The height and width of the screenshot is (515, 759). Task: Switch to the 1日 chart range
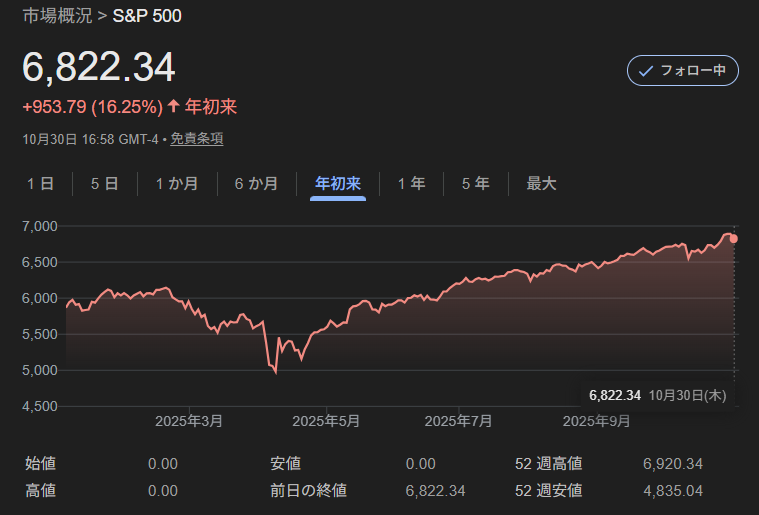coord(40,183)
